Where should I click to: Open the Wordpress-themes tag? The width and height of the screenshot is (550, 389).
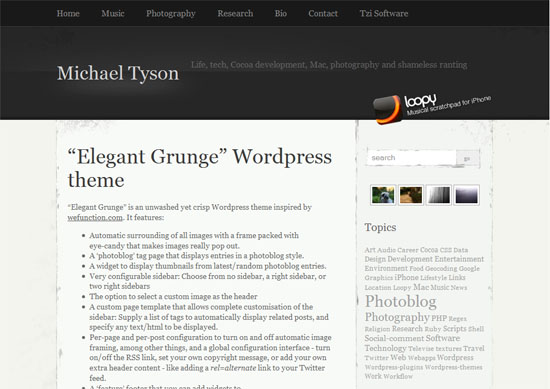(454, 367)
